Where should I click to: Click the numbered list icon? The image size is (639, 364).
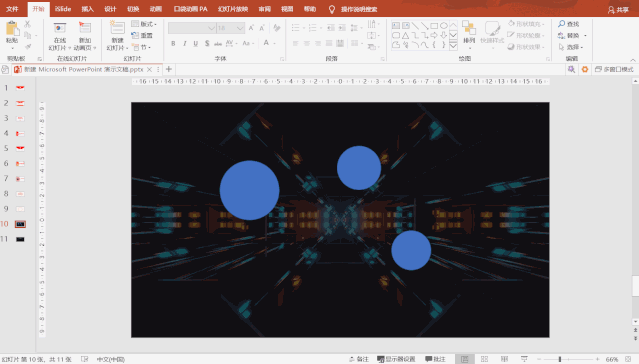(x=313, y=28)
